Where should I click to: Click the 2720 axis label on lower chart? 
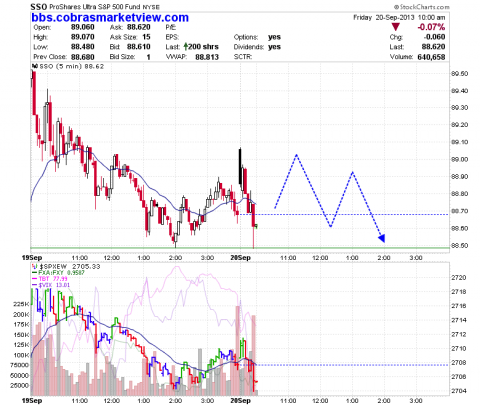coord(459,278)
